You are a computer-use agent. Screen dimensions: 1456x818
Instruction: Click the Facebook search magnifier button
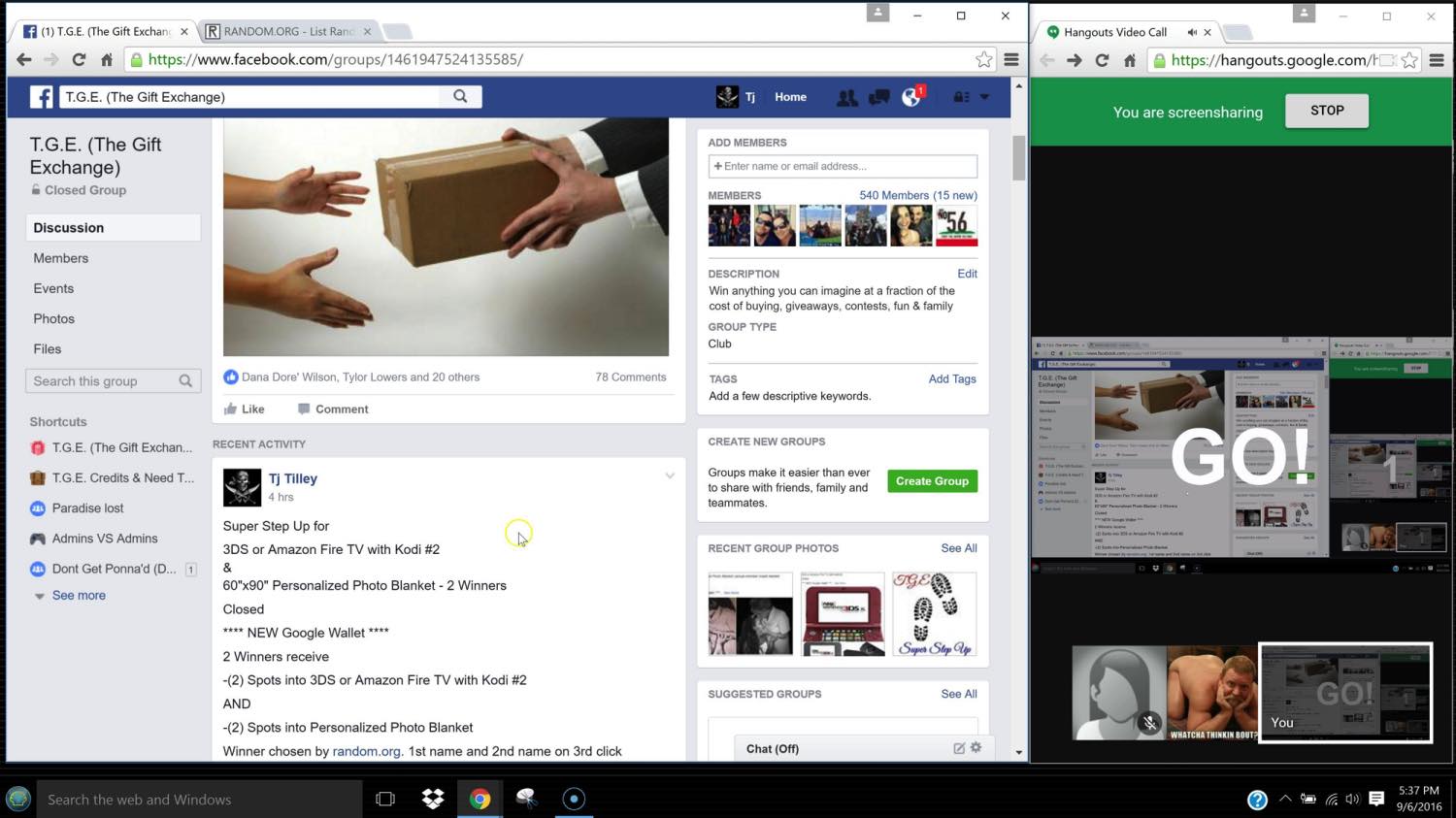click(460, 96)
